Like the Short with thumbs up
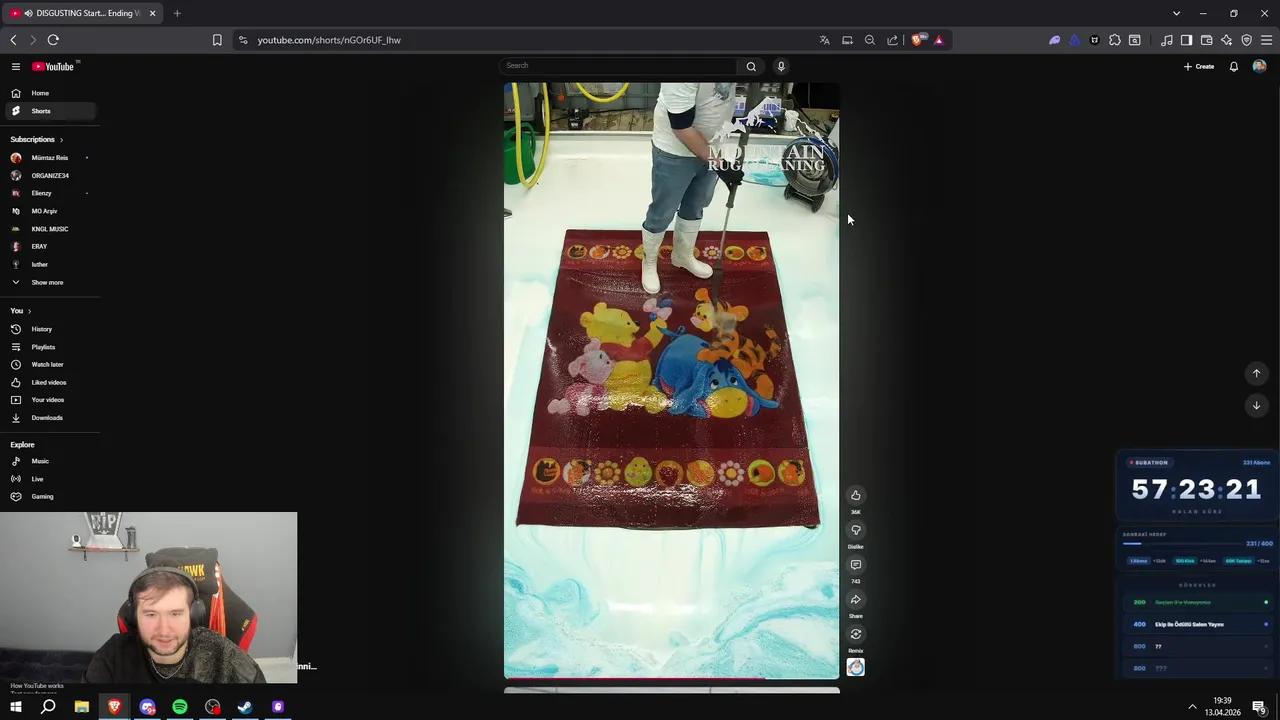The height and width of the screenshot is (720, 1280). (x=856, y=495)
